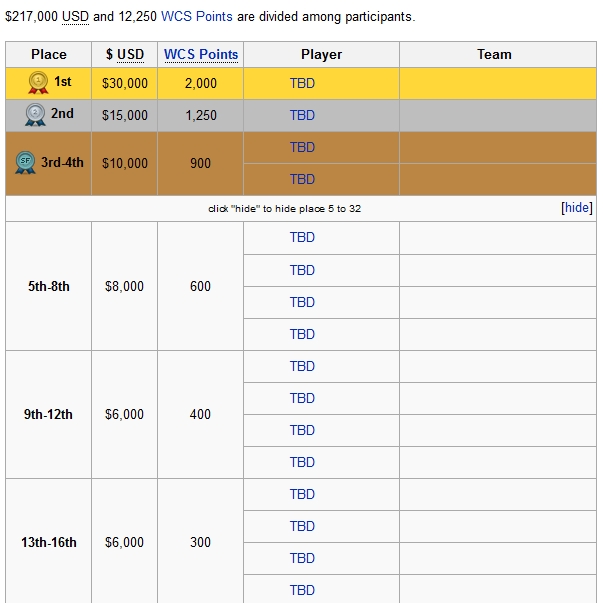Click the 5th-8th place label cell
Image resolution: width=603 pixels, height=603 pixels.
(49, 286)
